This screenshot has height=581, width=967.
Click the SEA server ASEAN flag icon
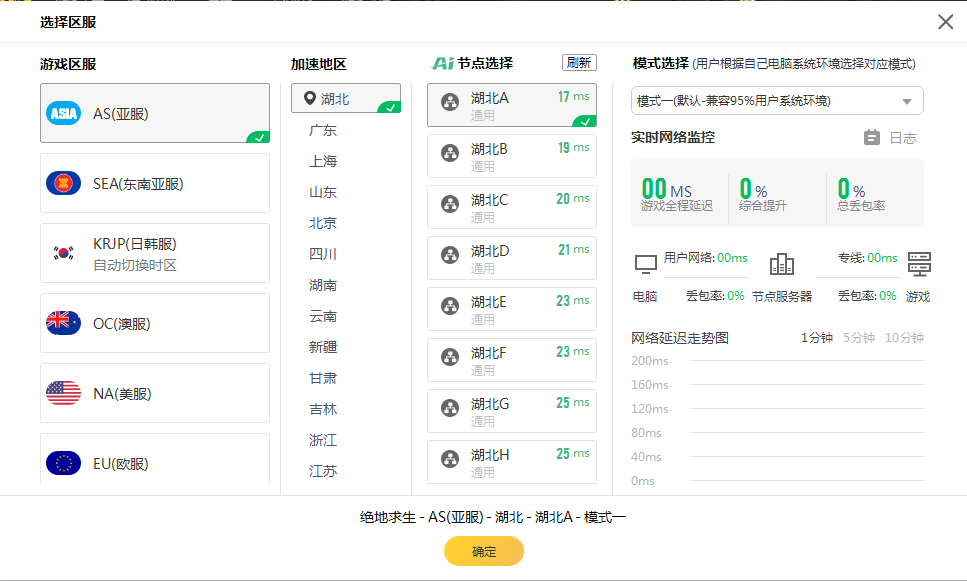[x=64, y=183]
